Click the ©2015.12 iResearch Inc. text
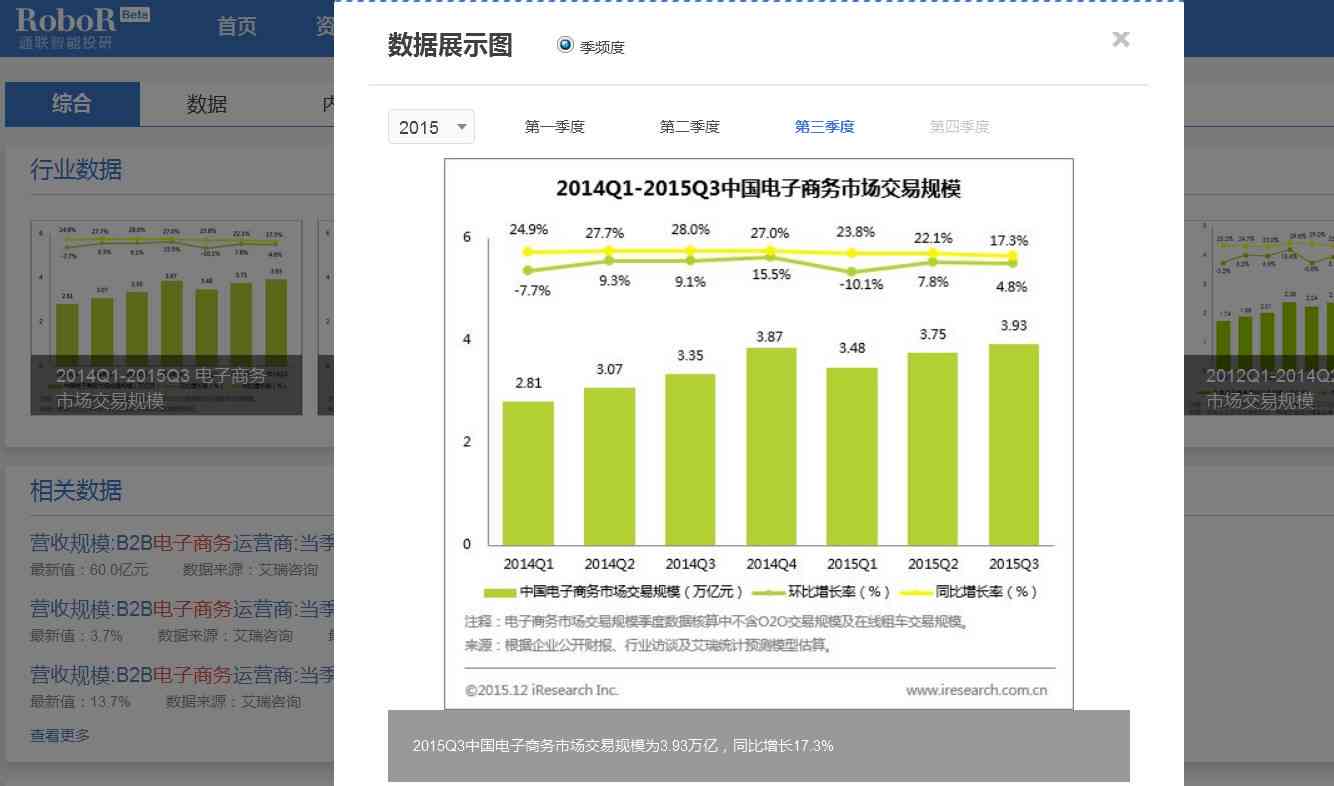The height and width of the screenshot is (786, 1334). coord(542,690)
